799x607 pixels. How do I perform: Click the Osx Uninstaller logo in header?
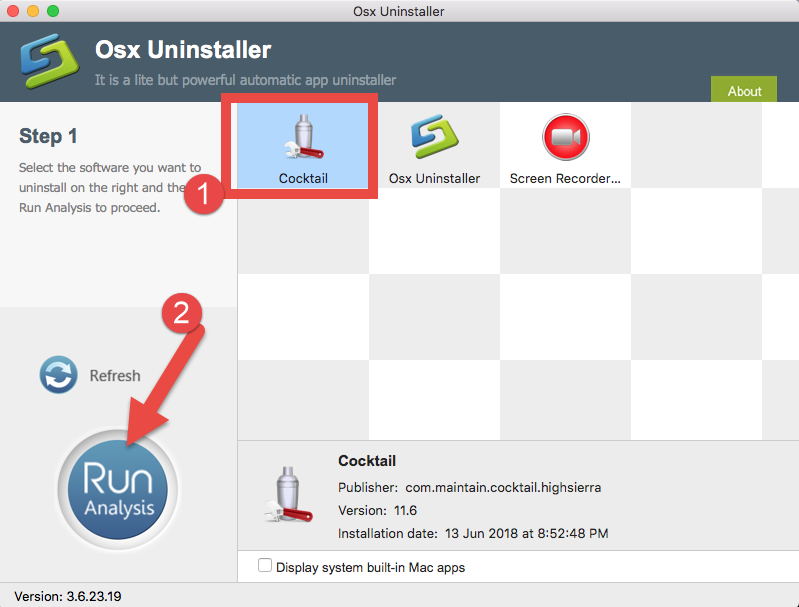pyautogui.click(x=49, y=61)
